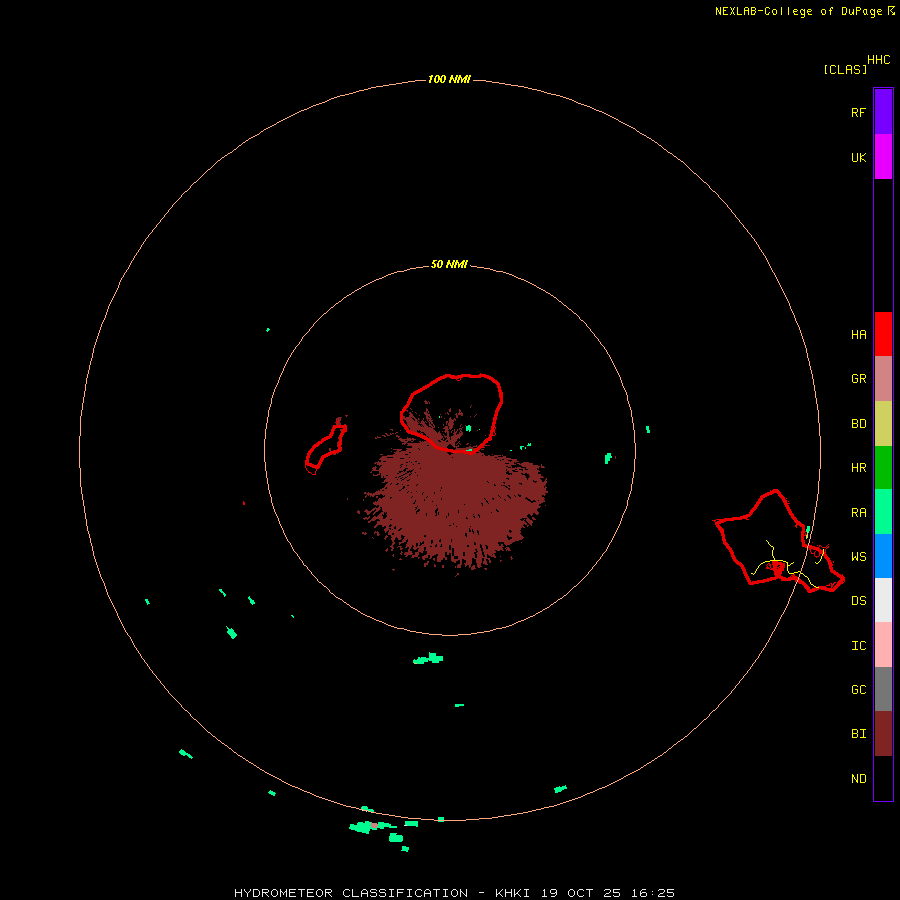Click the red island outline crossing 100 NMI ring
This screenshot has width=900, height=900.
pyautogui.click(x=778, y=542)
